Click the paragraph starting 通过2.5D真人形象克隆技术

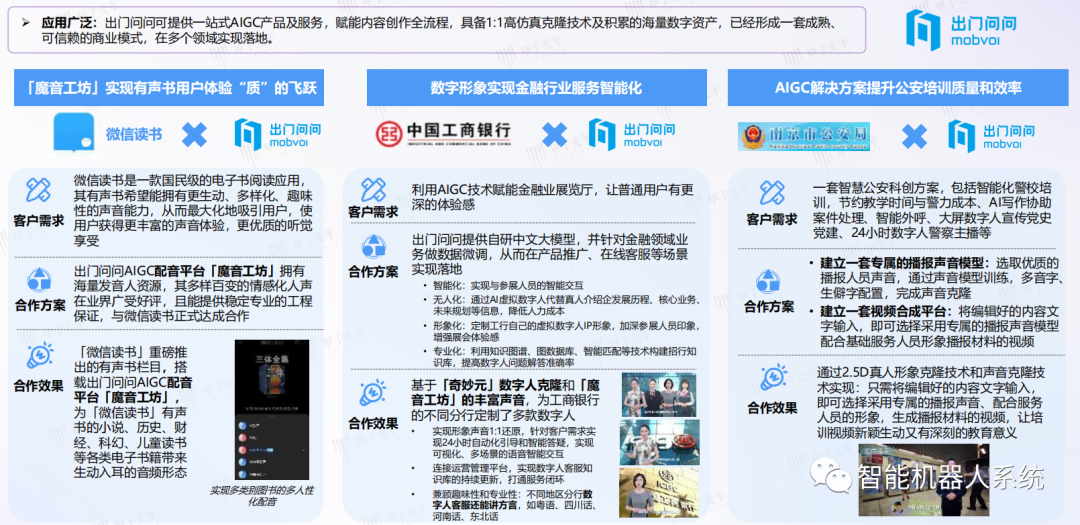pos(931,402)
